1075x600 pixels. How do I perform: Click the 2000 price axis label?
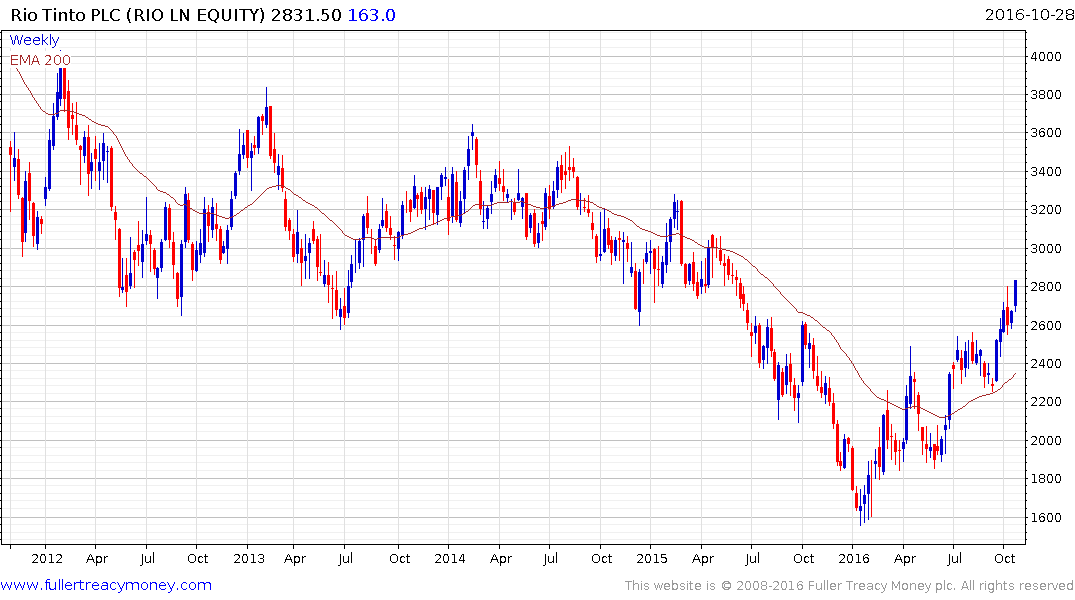1046,441
